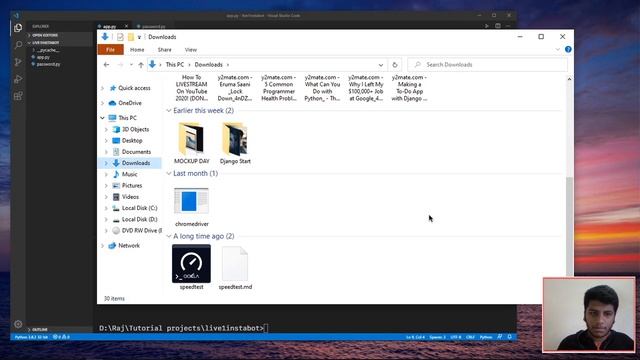Collapse the This PC tree arrow

point(102,118)
